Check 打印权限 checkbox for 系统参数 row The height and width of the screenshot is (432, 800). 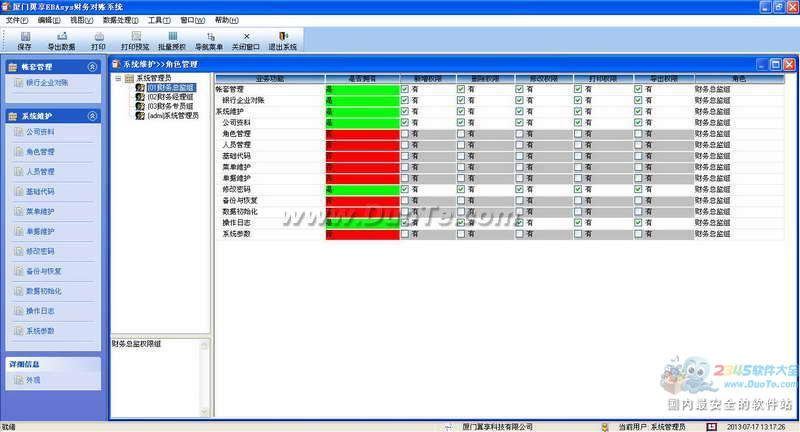(x=578, y=234)
